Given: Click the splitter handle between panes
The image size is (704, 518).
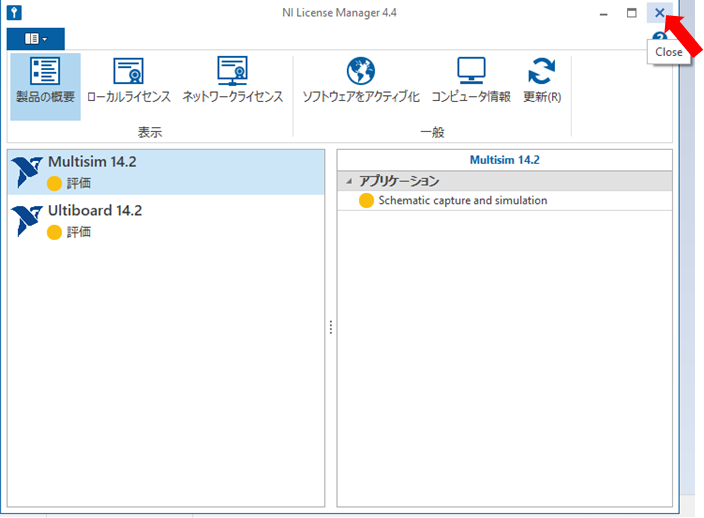Looking at the screenshot, I should [x=331, y=327].
